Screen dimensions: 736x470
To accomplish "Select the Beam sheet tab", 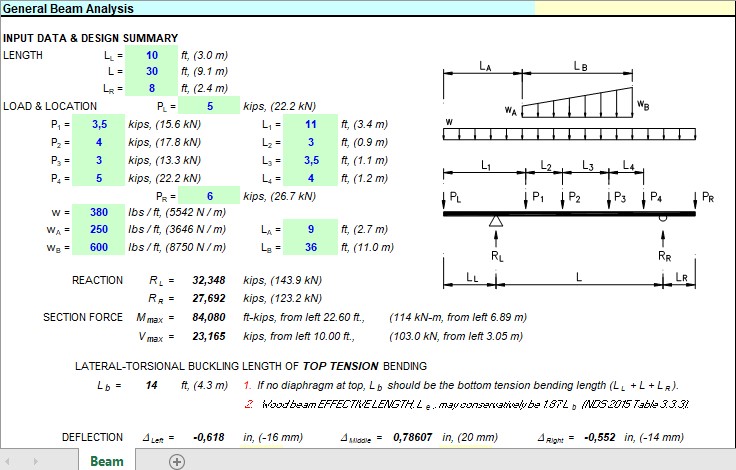I will tap(107, 461).
